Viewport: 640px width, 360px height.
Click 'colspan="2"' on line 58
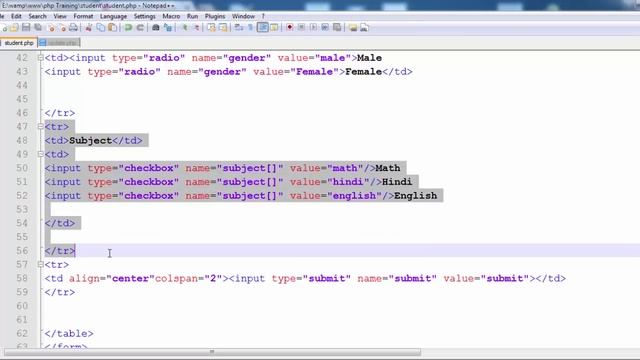(189, 278)
